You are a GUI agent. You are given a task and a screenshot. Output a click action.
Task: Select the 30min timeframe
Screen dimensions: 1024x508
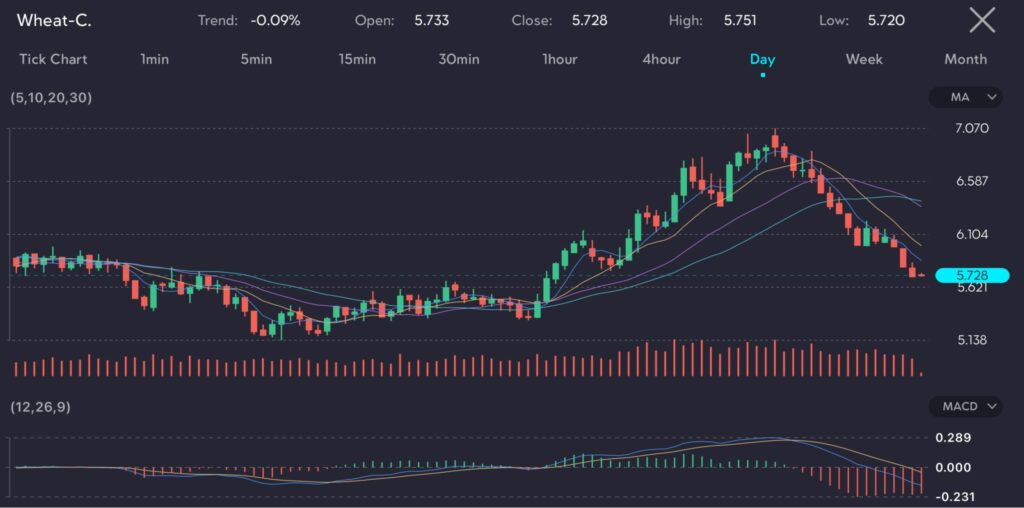[x=459, y=59]
